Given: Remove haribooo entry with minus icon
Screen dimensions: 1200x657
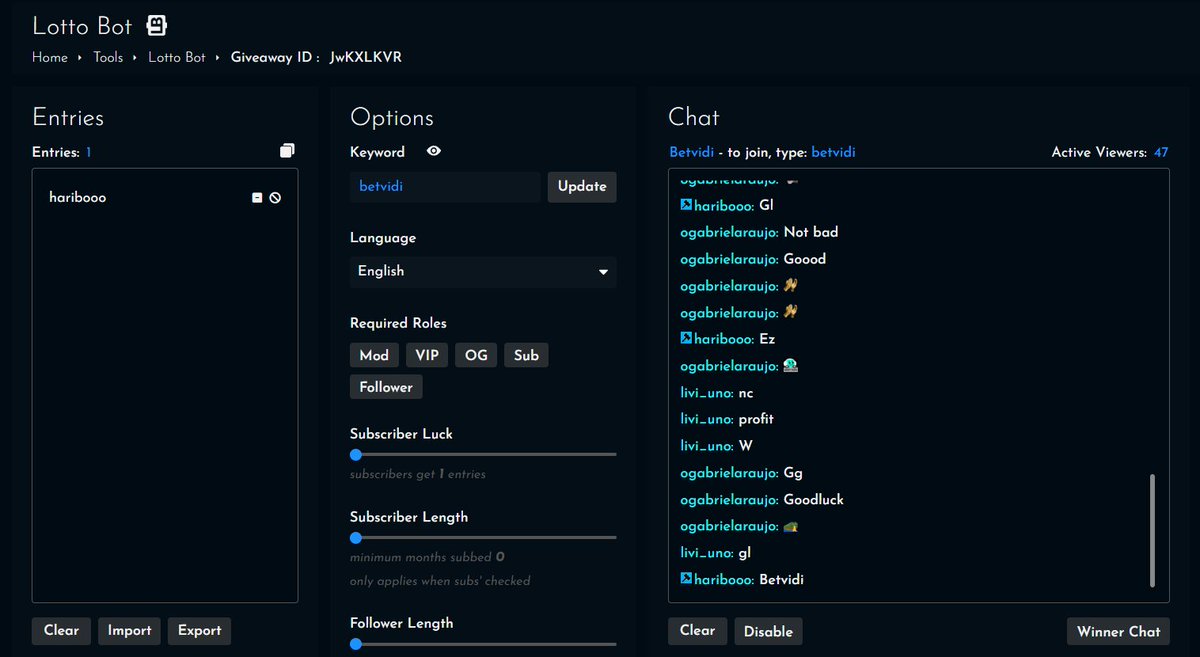Looking at the screenshot, I should point(257,198).
